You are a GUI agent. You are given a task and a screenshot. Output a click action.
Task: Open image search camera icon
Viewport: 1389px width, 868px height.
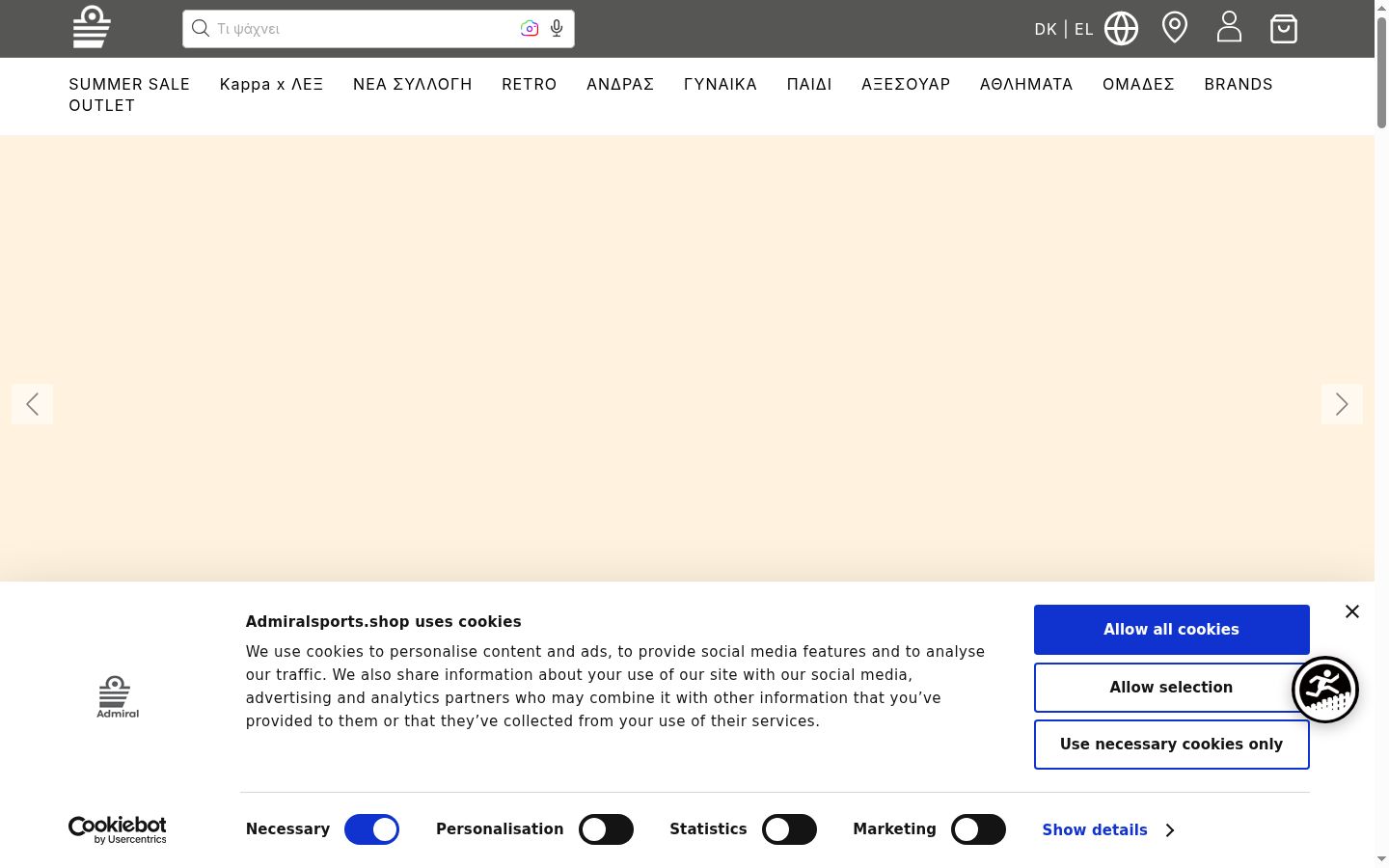tap(530, 29)
